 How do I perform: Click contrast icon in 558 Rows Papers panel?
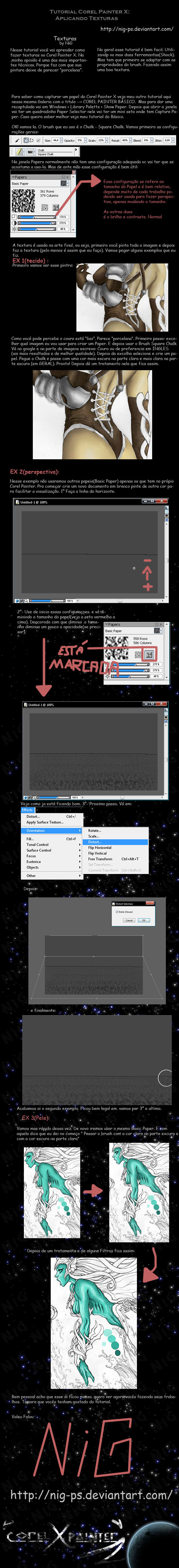pos(107,670)
